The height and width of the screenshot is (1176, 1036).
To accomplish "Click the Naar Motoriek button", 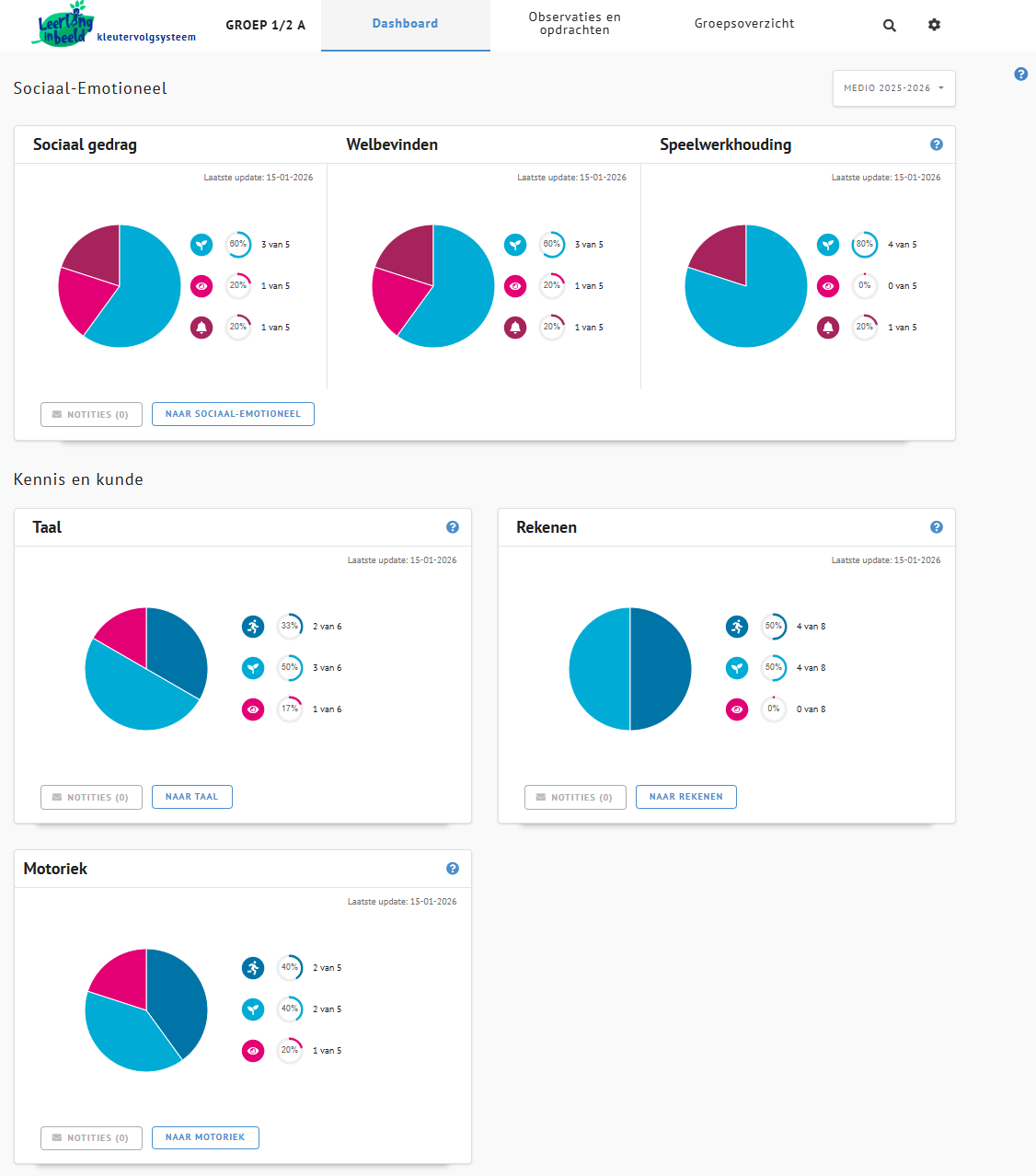I will (205, 1137).
